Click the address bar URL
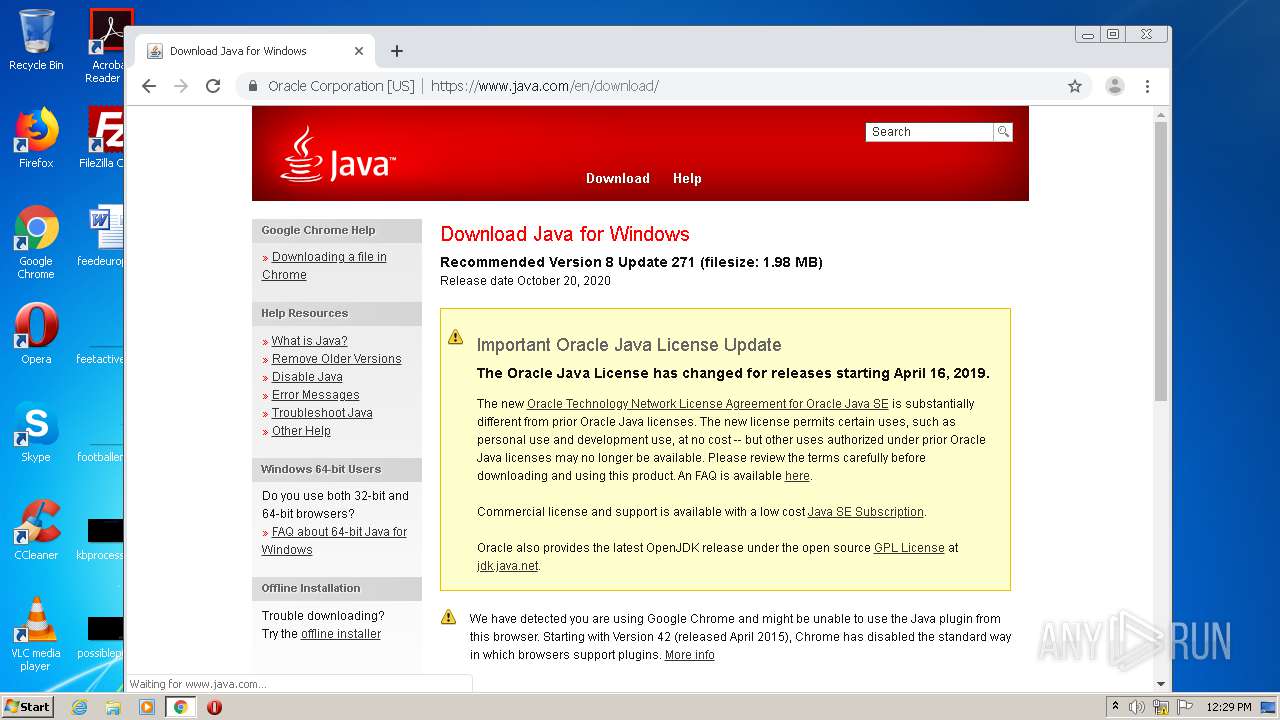Viewport: 1280px width, 720px height. 544,86
